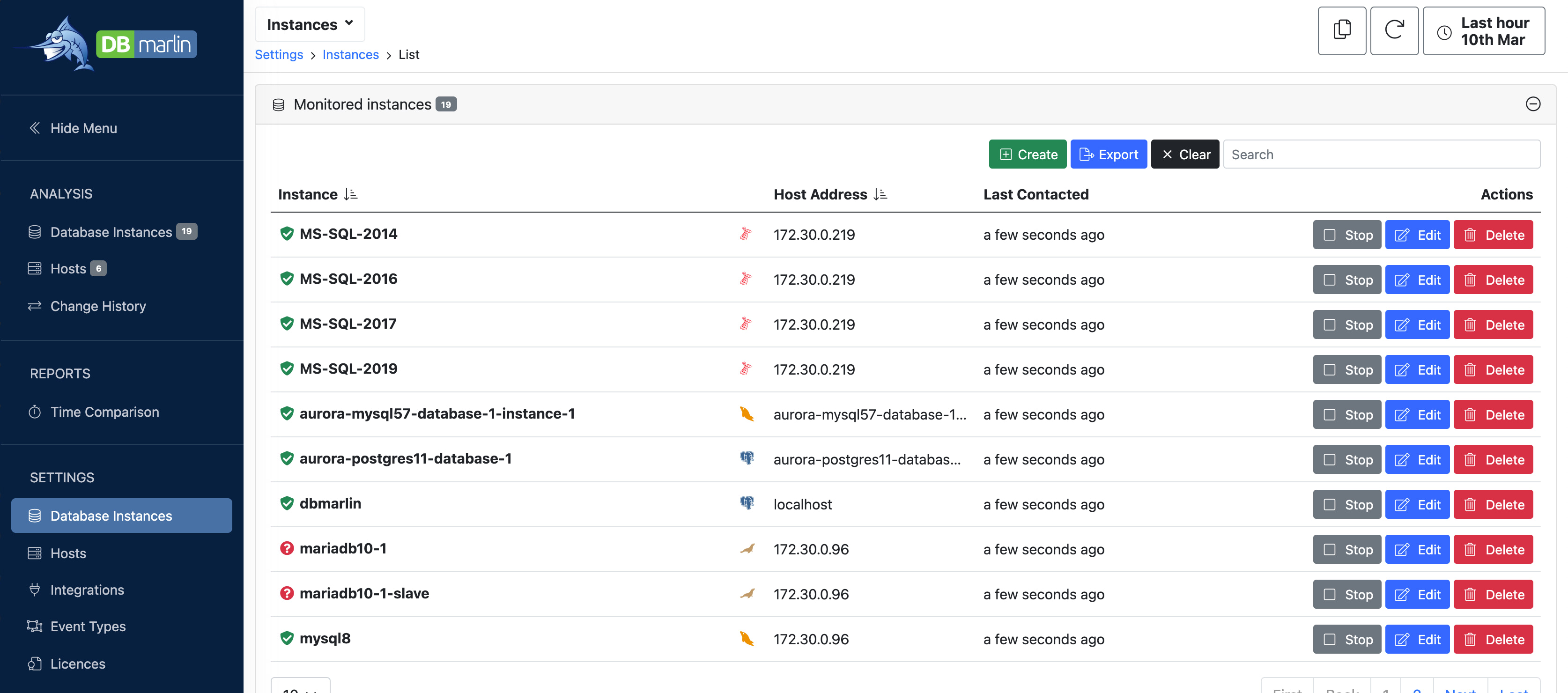Click the Settings breadcrumb link
Image resolution: width=1568 pixels, height=693 pixels.
pos(279,55)
